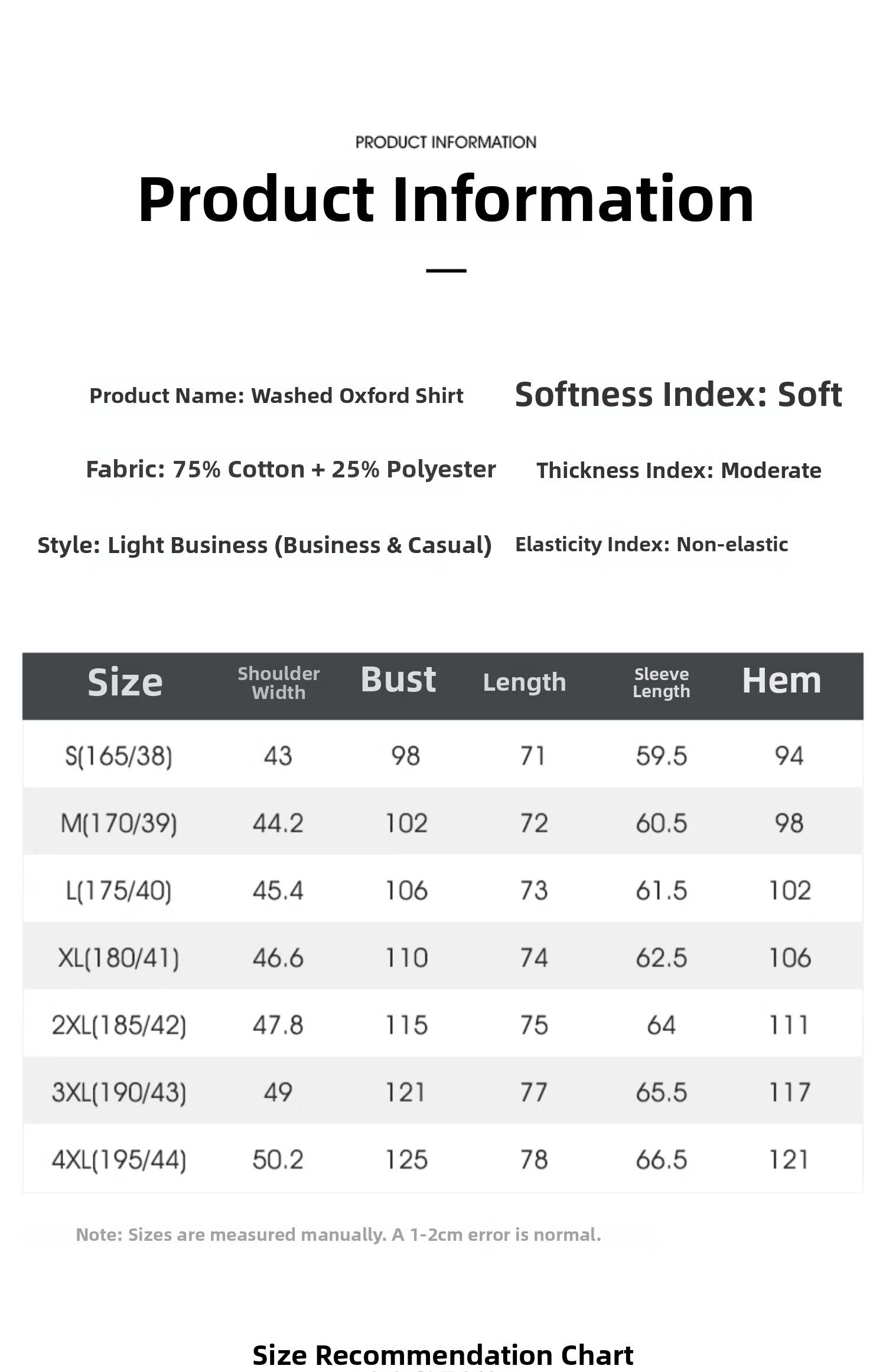Viewport: 886px width, 1372px height.
Task: Click the XL(180/41) size row label
Action: [118, 958]
